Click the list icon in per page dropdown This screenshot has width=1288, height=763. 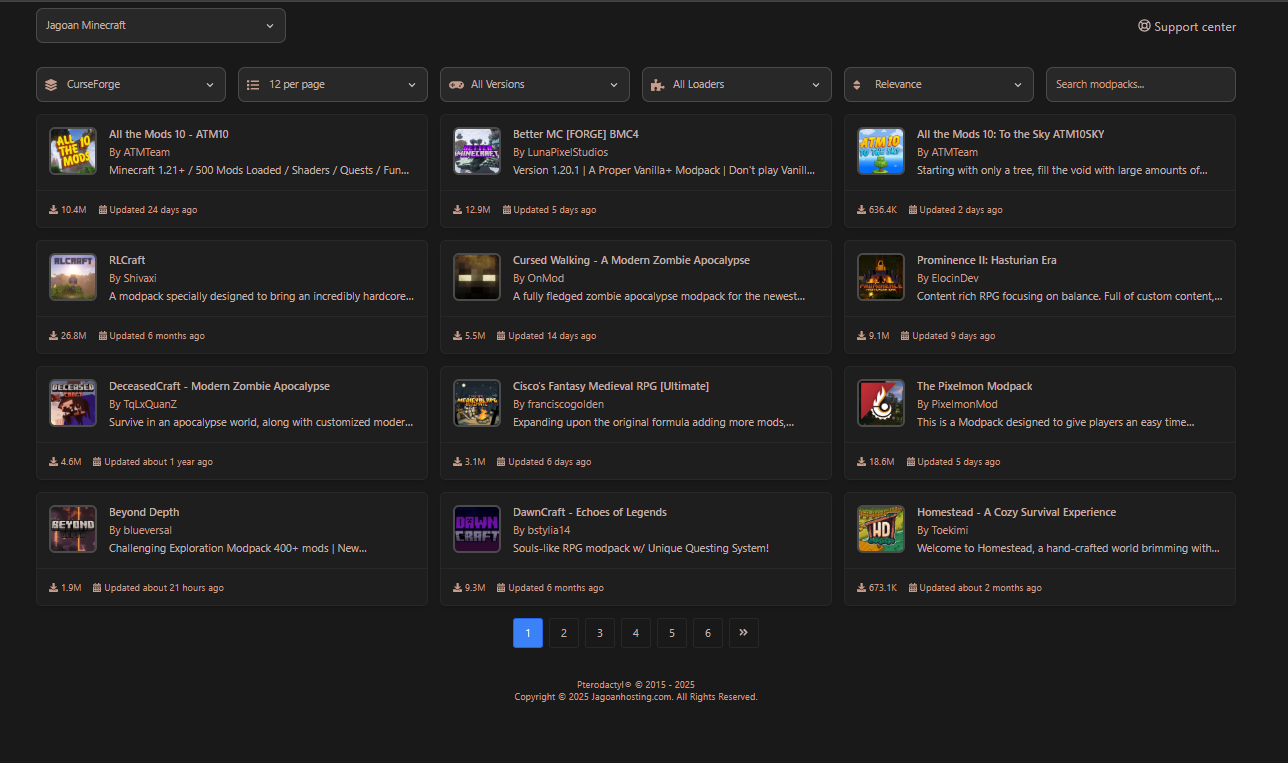(253, 85)
